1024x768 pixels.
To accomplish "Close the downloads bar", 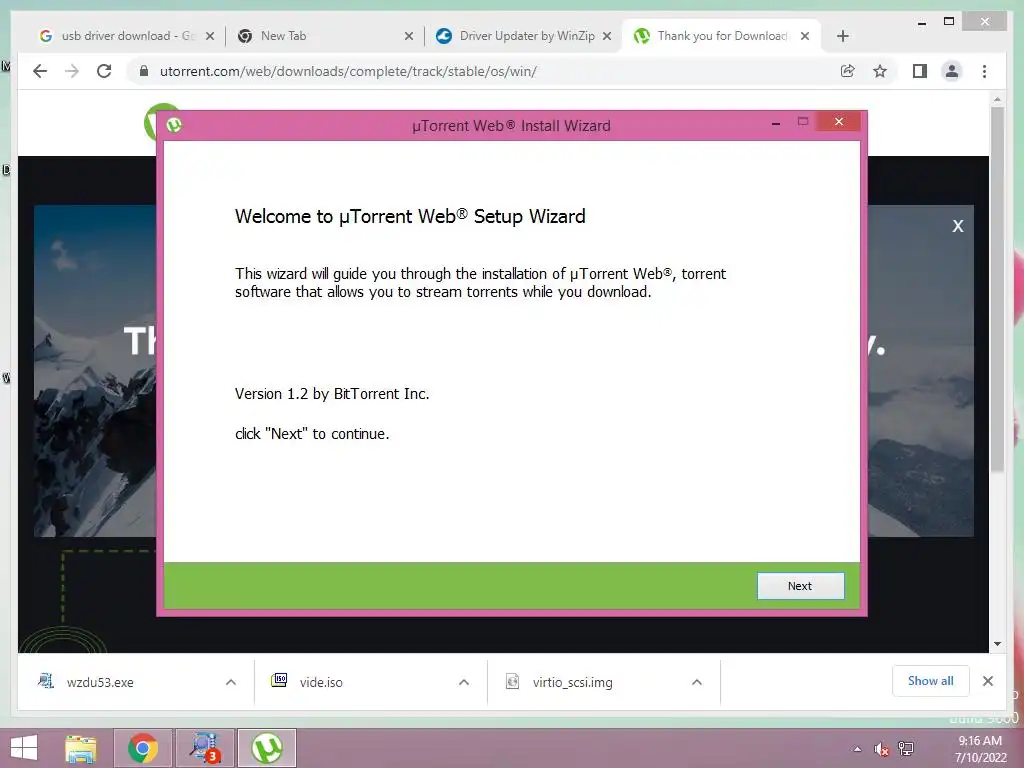I will tap(988, 681).
